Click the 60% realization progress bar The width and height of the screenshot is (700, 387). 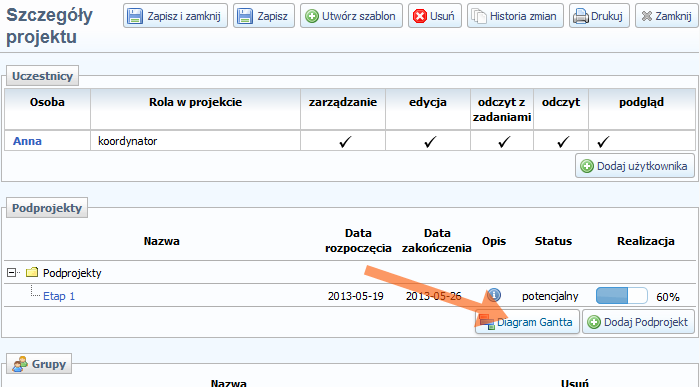(622, 295)
